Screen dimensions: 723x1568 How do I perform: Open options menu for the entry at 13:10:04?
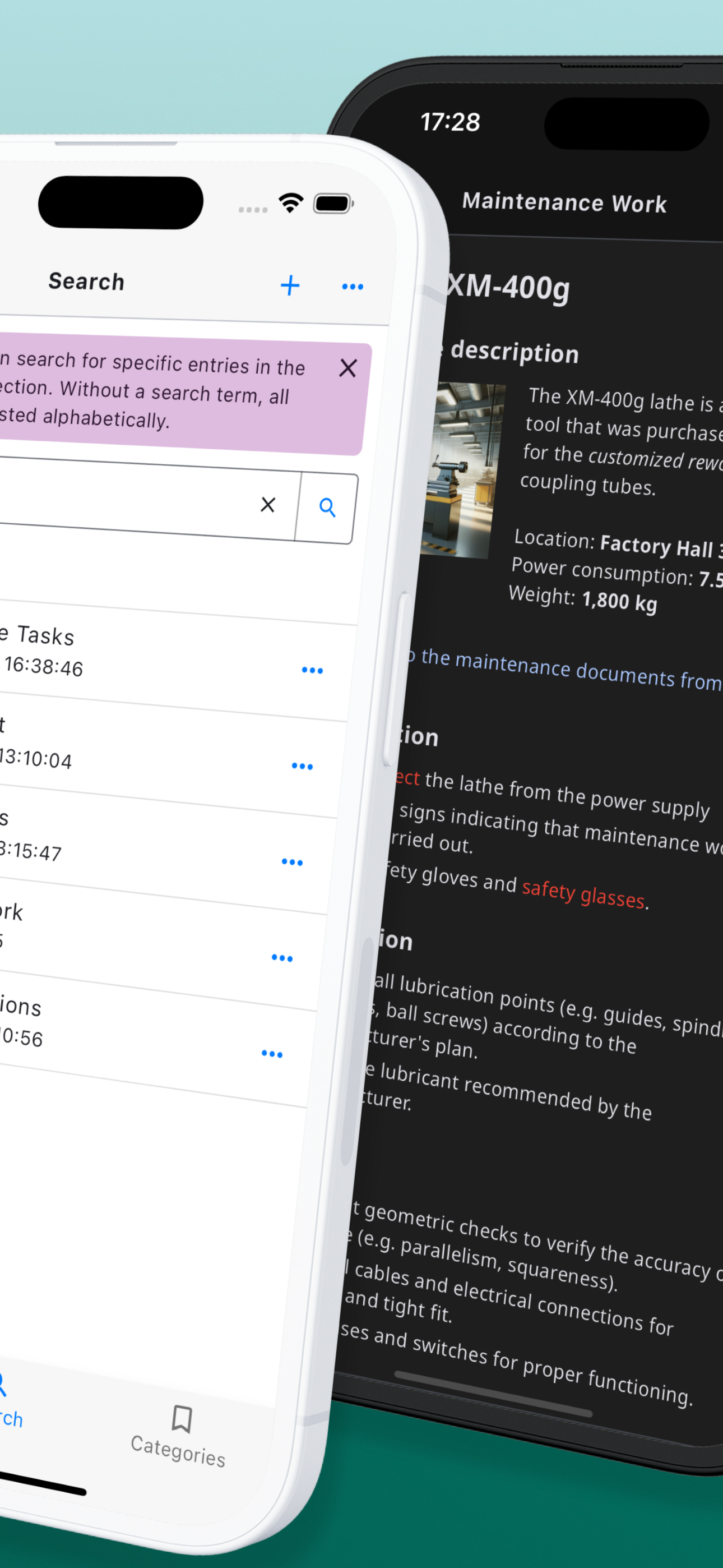302,765
